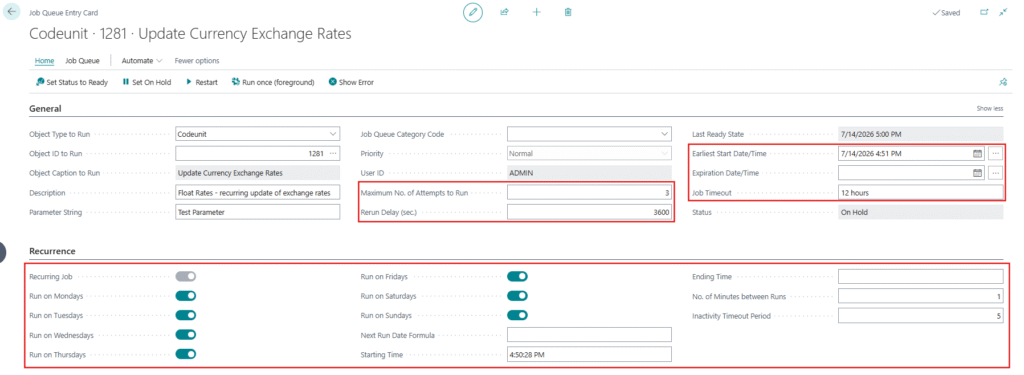
Task: Toggle Run on Sundays switch
Action: [x=517, y=316]
